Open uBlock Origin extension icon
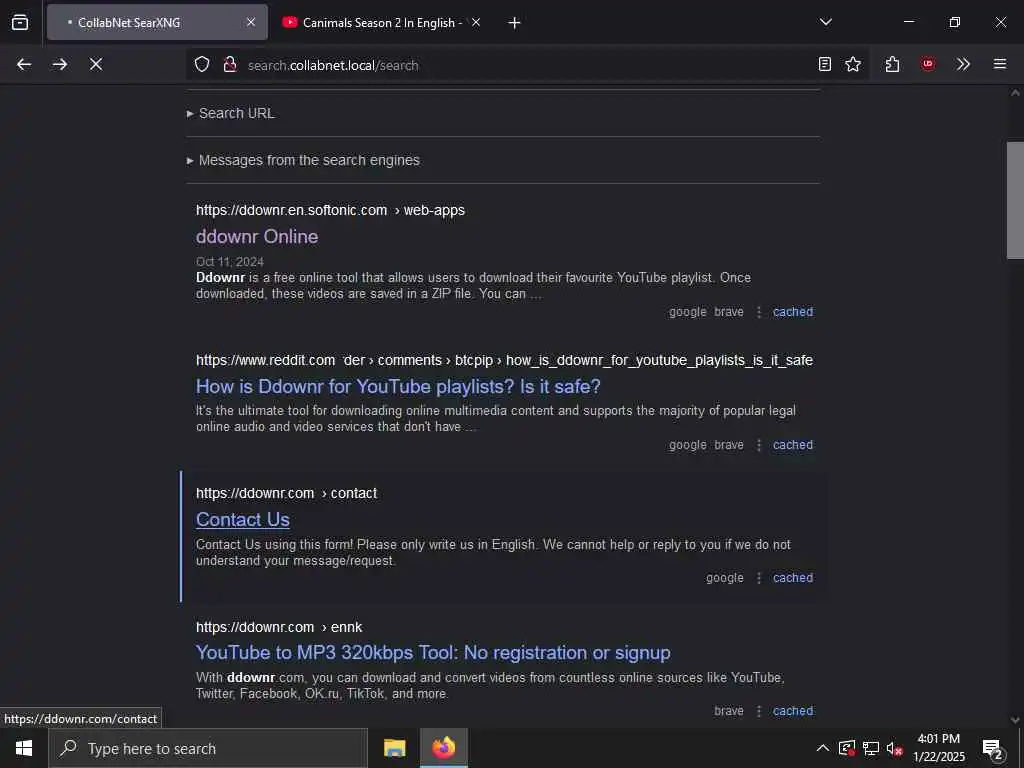The height and width of the screenshot is (768, 1024). pyautogui.click(x=928, y=64)
